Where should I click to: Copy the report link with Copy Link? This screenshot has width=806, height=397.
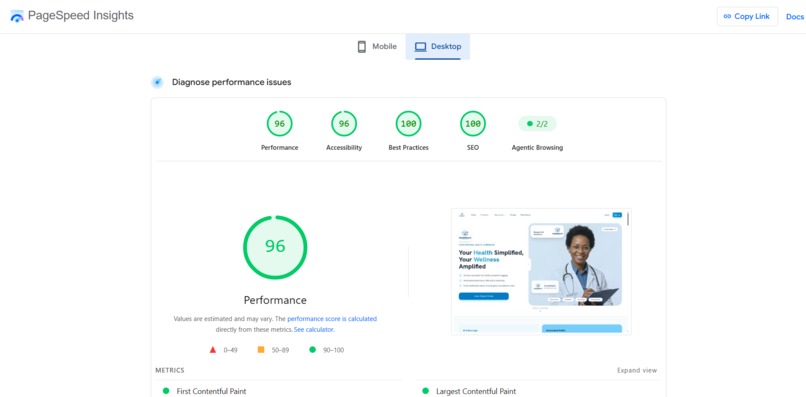(x=747, y=16)
